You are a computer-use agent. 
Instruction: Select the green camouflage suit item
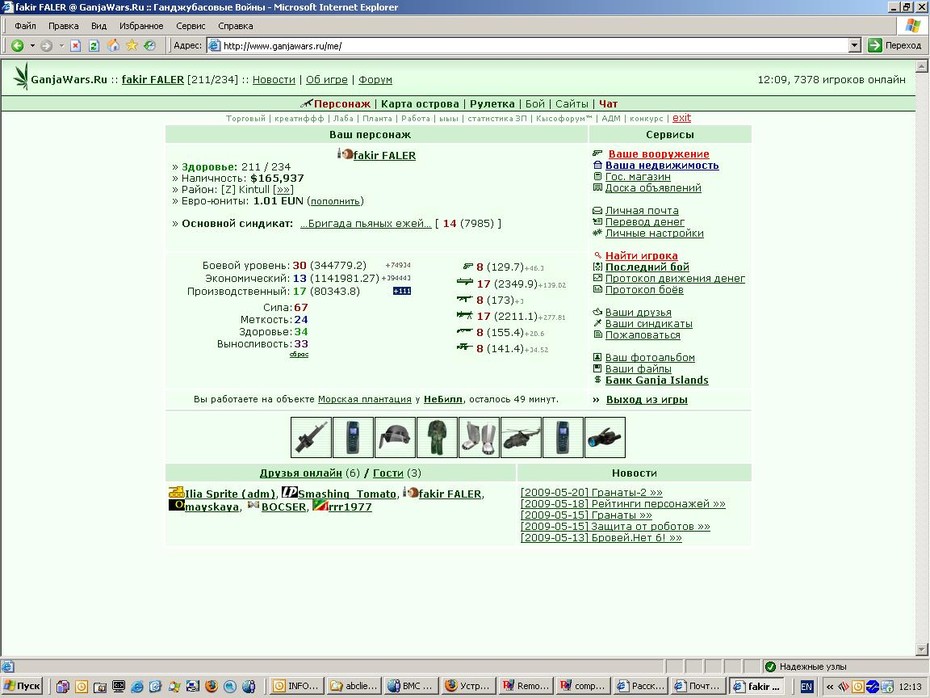[437, 438]
